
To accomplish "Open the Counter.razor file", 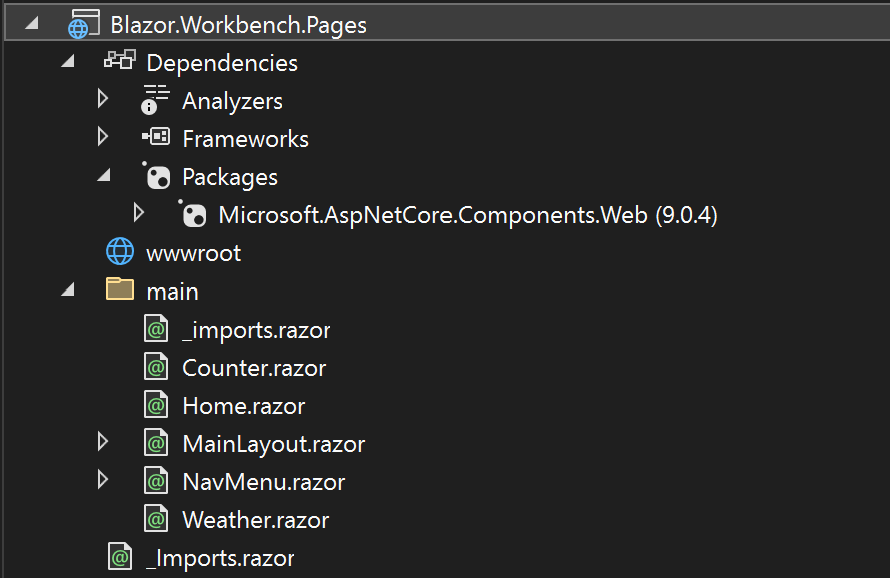I will pos(254,368).
